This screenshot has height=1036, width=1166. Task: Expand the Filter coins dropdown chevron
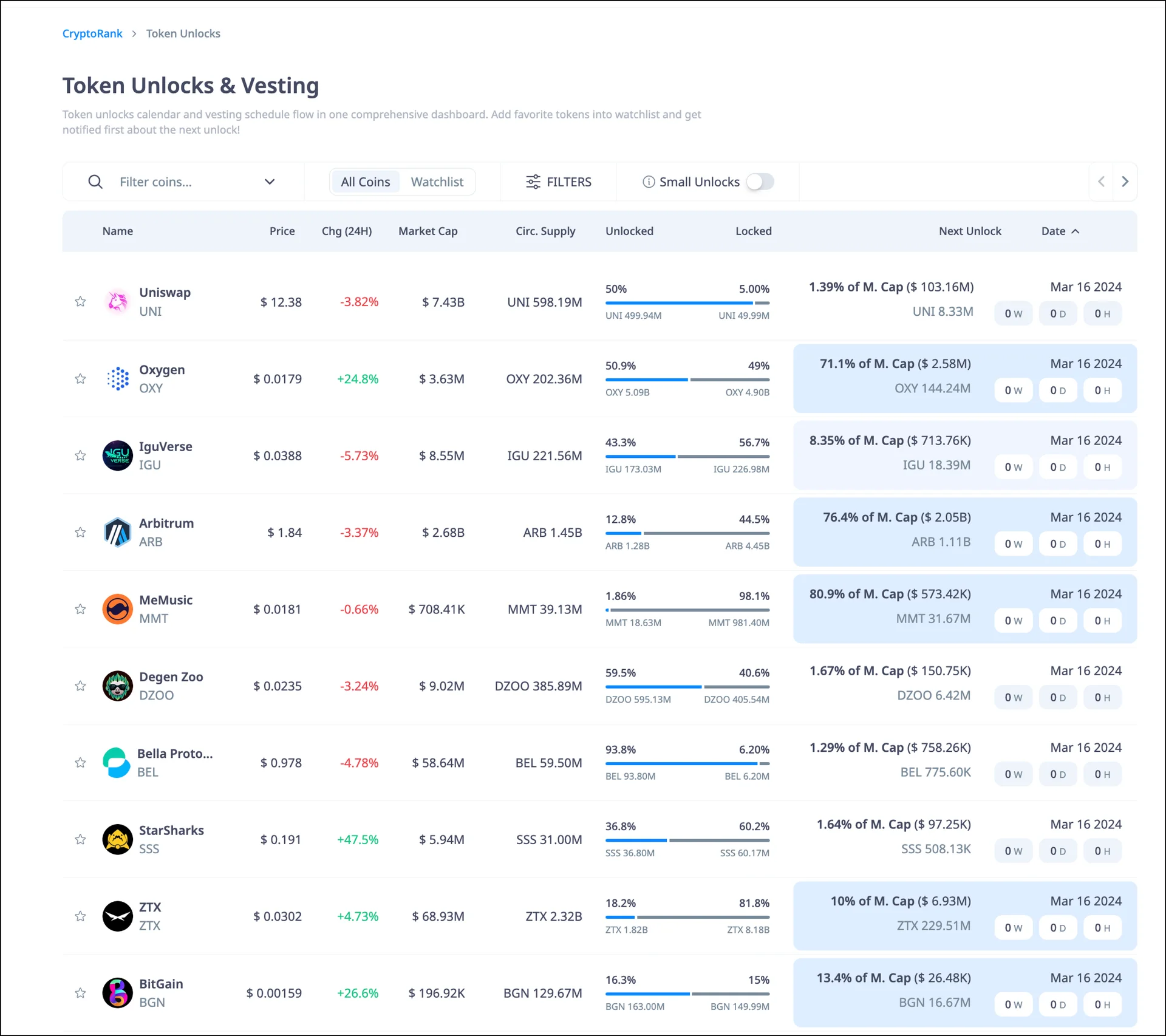pos(270,182)
